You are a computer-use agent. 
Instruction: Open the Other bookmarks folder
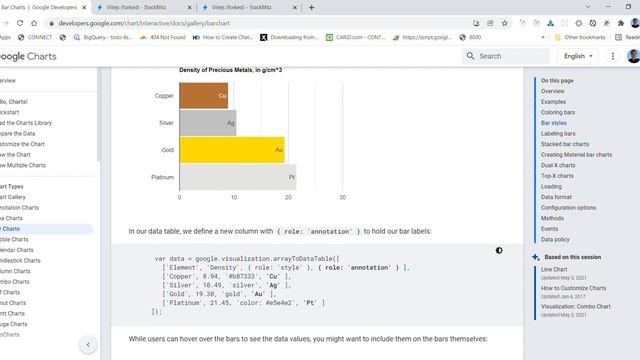(580, 37)
